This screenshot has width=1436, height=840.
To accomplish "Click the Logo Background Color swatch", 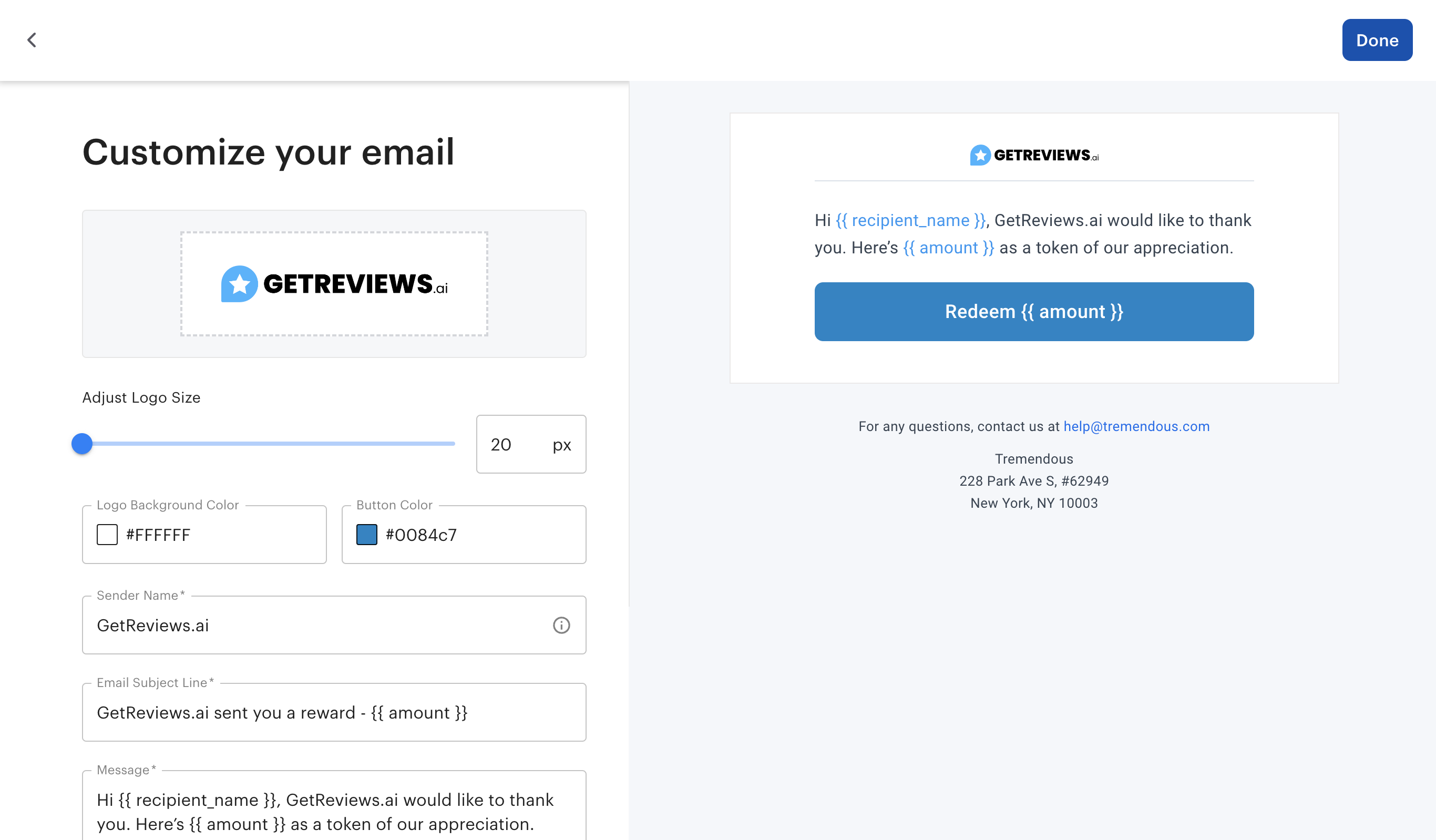I will click(107, 535).
